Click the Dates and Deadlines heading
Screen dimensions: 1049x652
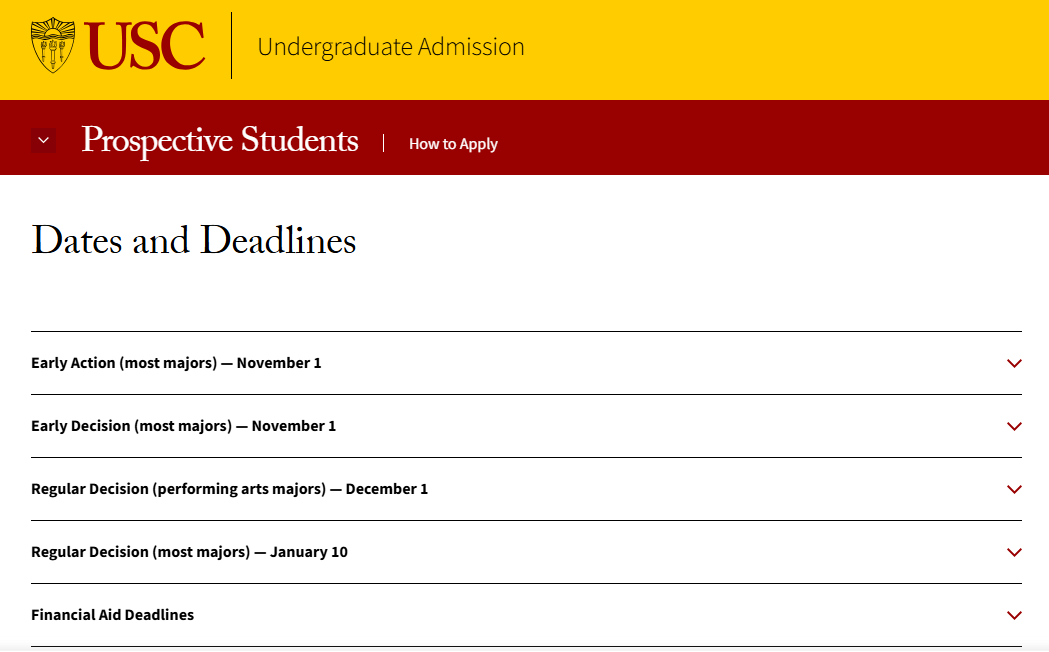point(194,240)
